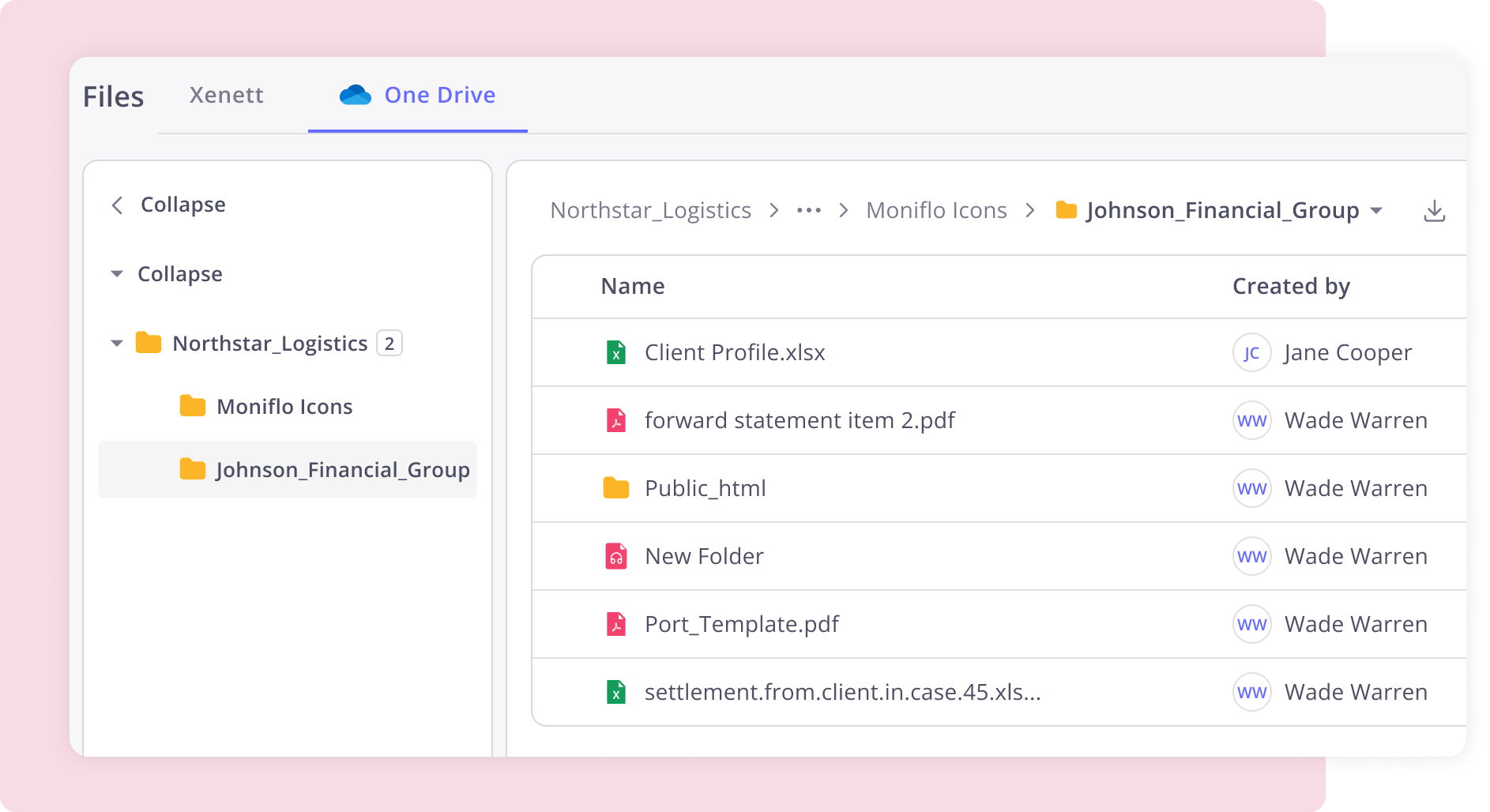Open the Public_html folder name
The image size is (1490, 812).
[705, 488]
